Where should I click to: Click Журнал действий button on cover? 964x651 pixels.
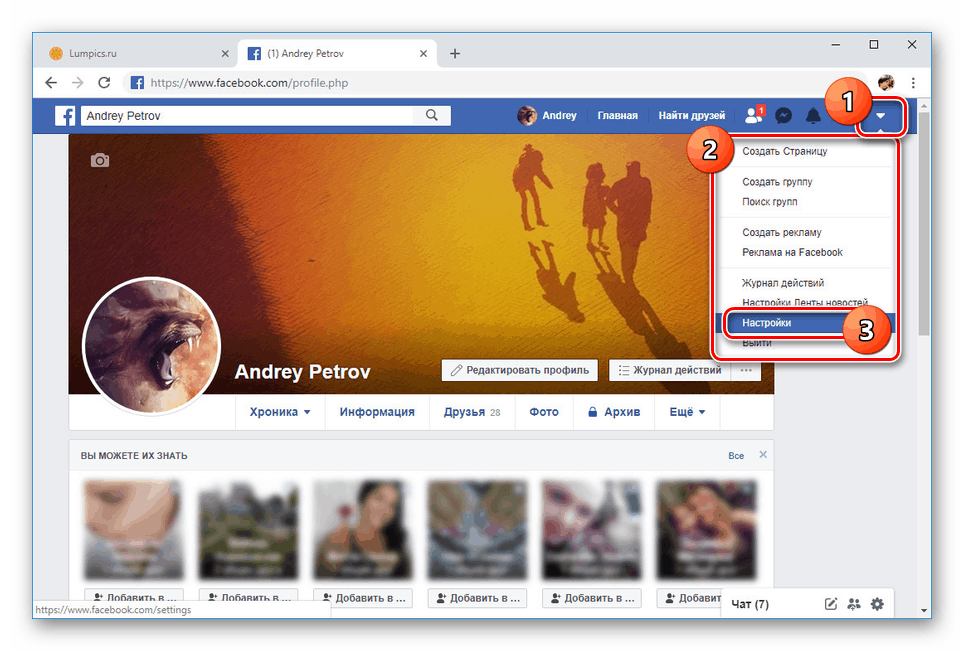pos(670,370)
